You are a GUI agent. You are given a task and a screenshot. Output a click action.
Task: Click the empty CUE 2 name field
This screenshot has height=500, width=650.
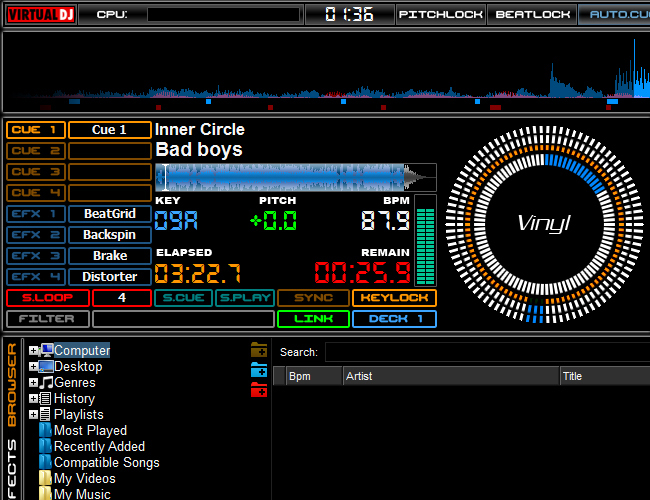[x=109, y=151]
